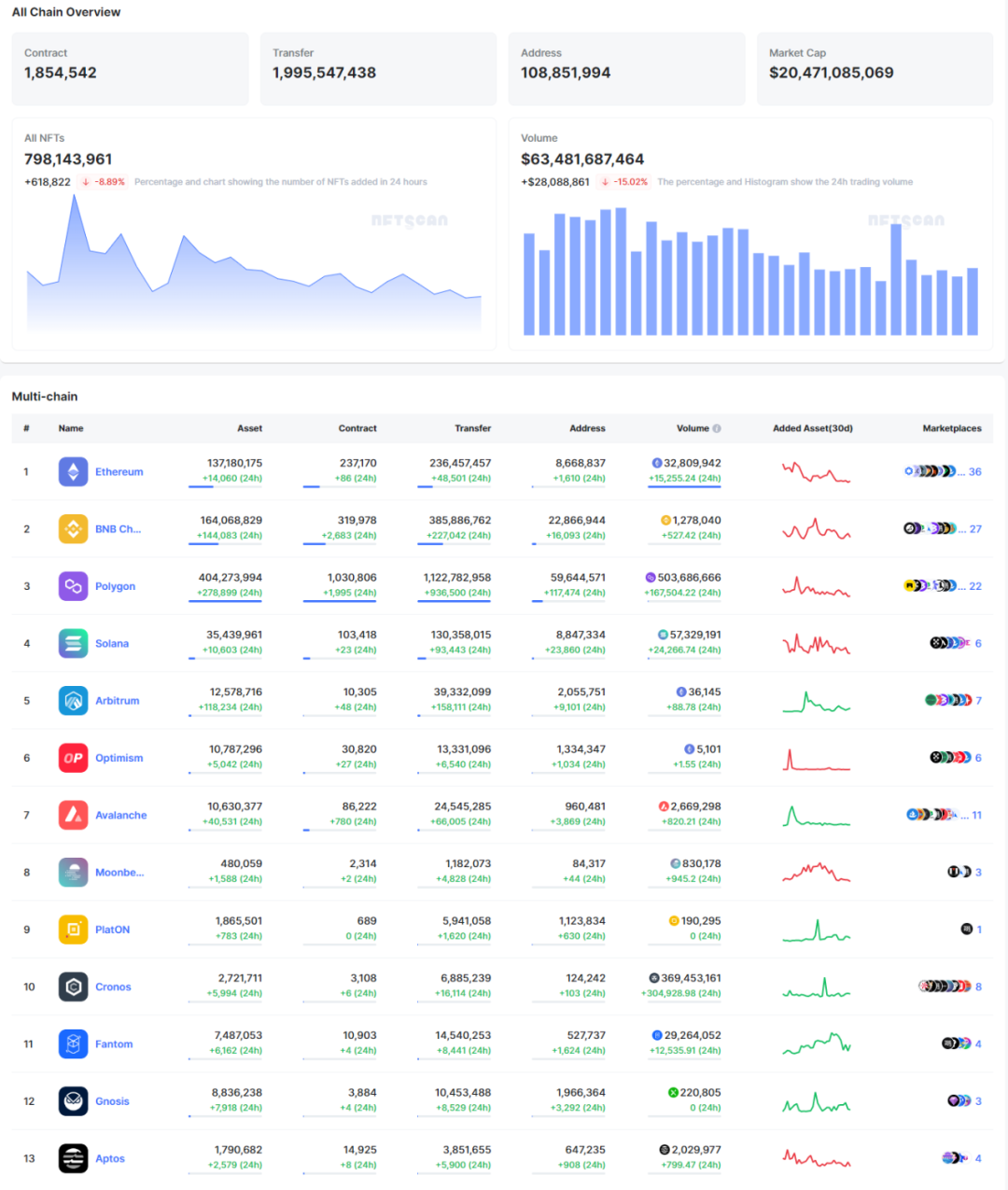Click the Moonbeam chain logo icon
Image resolution: width=1008 pixels, height=1190 pixels.
click(73, 873)
